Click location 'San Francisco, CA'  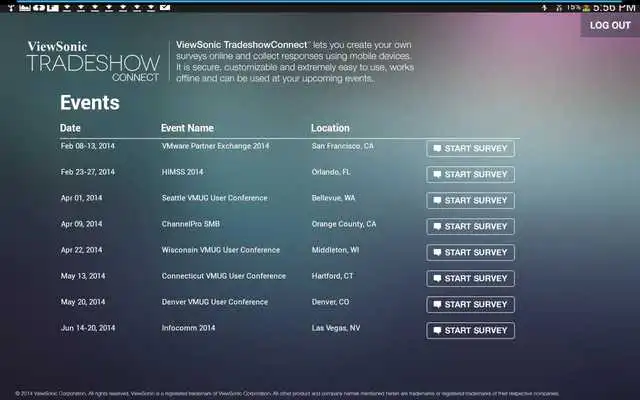click(x=343, y=146)
